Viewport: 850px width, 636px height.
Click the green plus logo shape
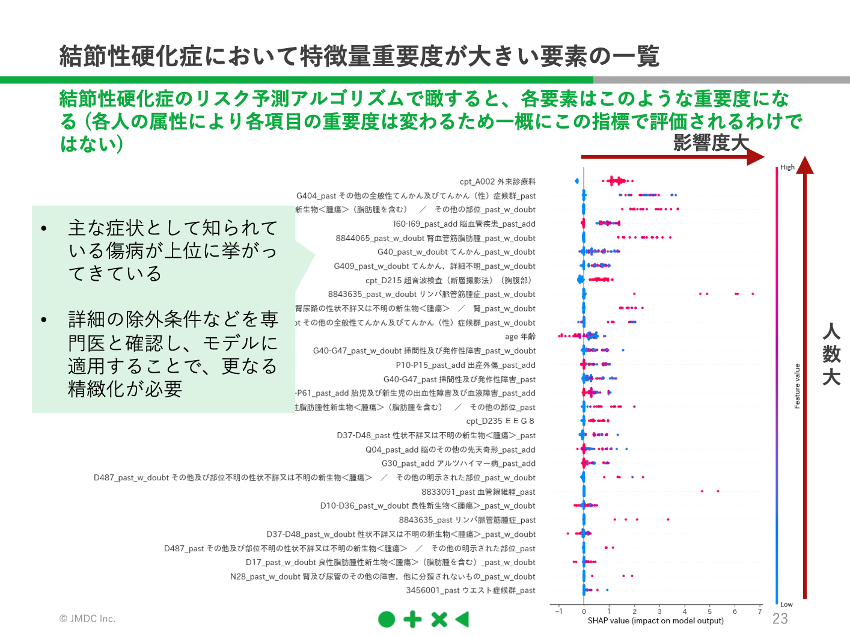coord(413,619)
